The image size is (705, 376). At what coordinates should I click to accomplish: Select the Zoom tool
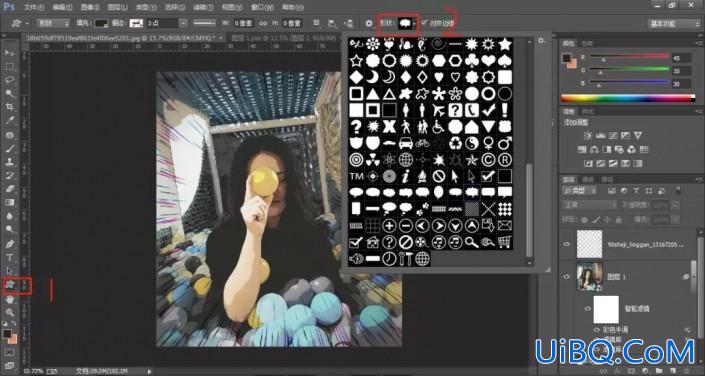pos(9,312)
